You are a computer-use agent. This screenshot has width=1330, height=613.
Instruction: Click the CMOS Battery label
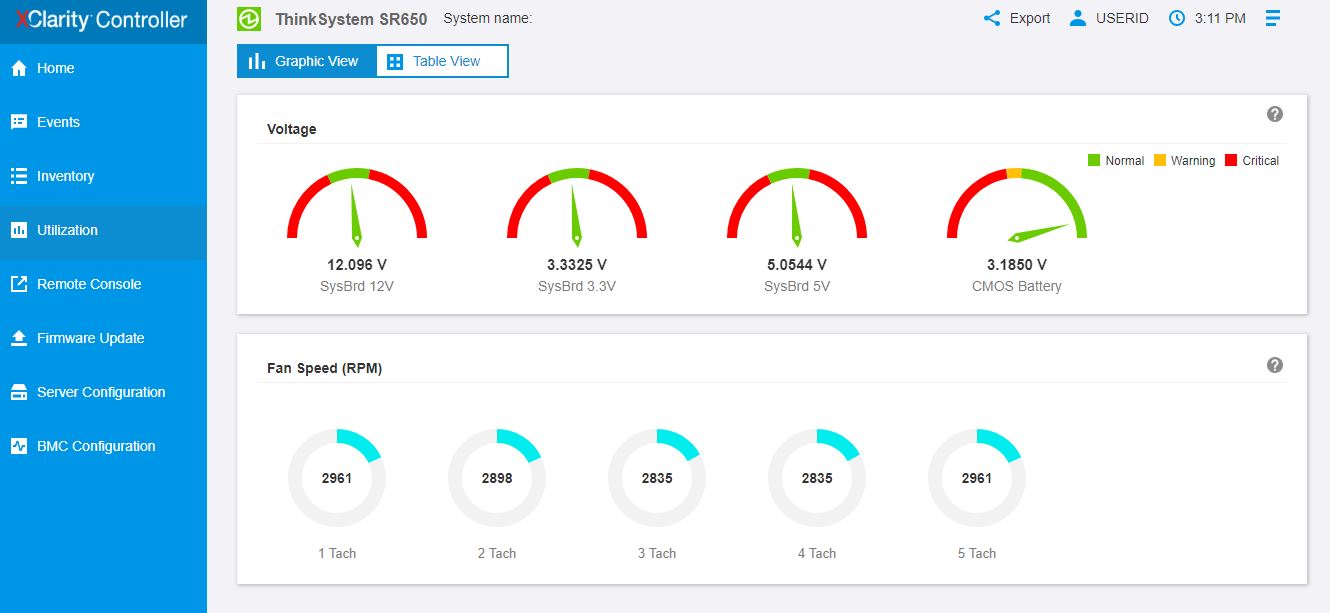[x=1017, y=286]
